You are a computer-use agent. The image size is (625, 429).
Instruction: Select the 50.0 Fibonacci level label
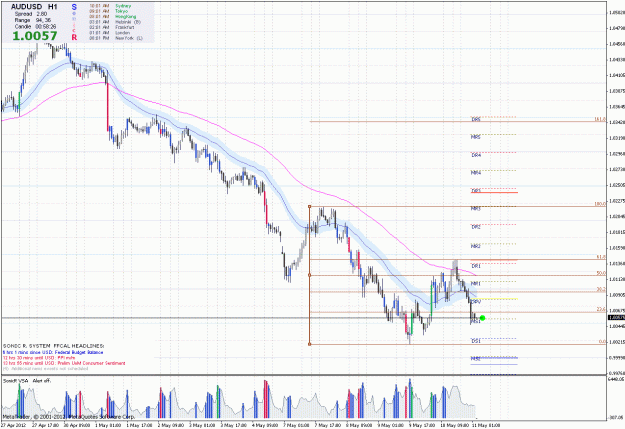(601, 273)
